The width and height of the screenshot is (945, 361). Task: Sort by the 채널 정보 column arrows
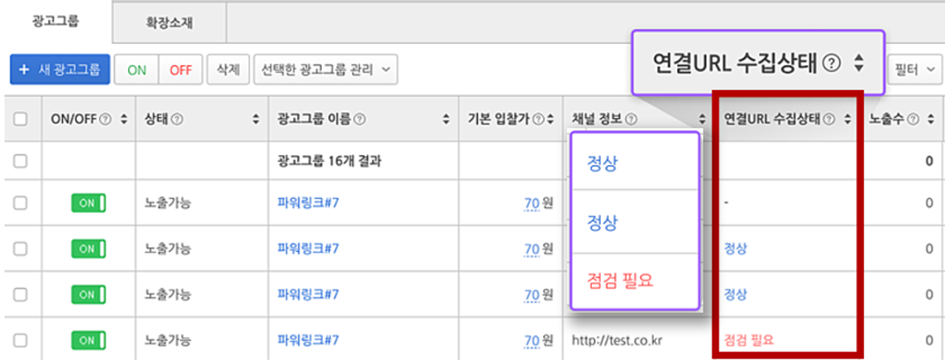click(702, 119)
